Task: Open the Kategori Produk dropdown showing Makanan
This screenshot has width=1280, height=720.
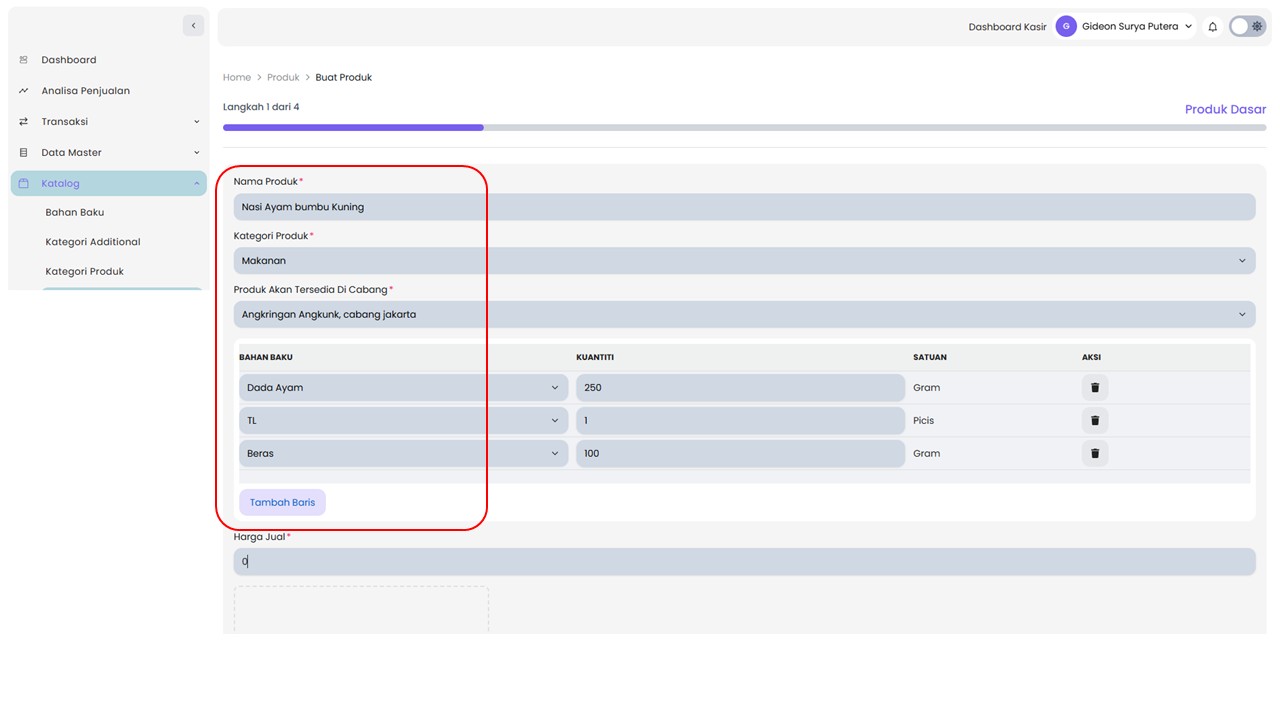Action: tap(744, 261)
